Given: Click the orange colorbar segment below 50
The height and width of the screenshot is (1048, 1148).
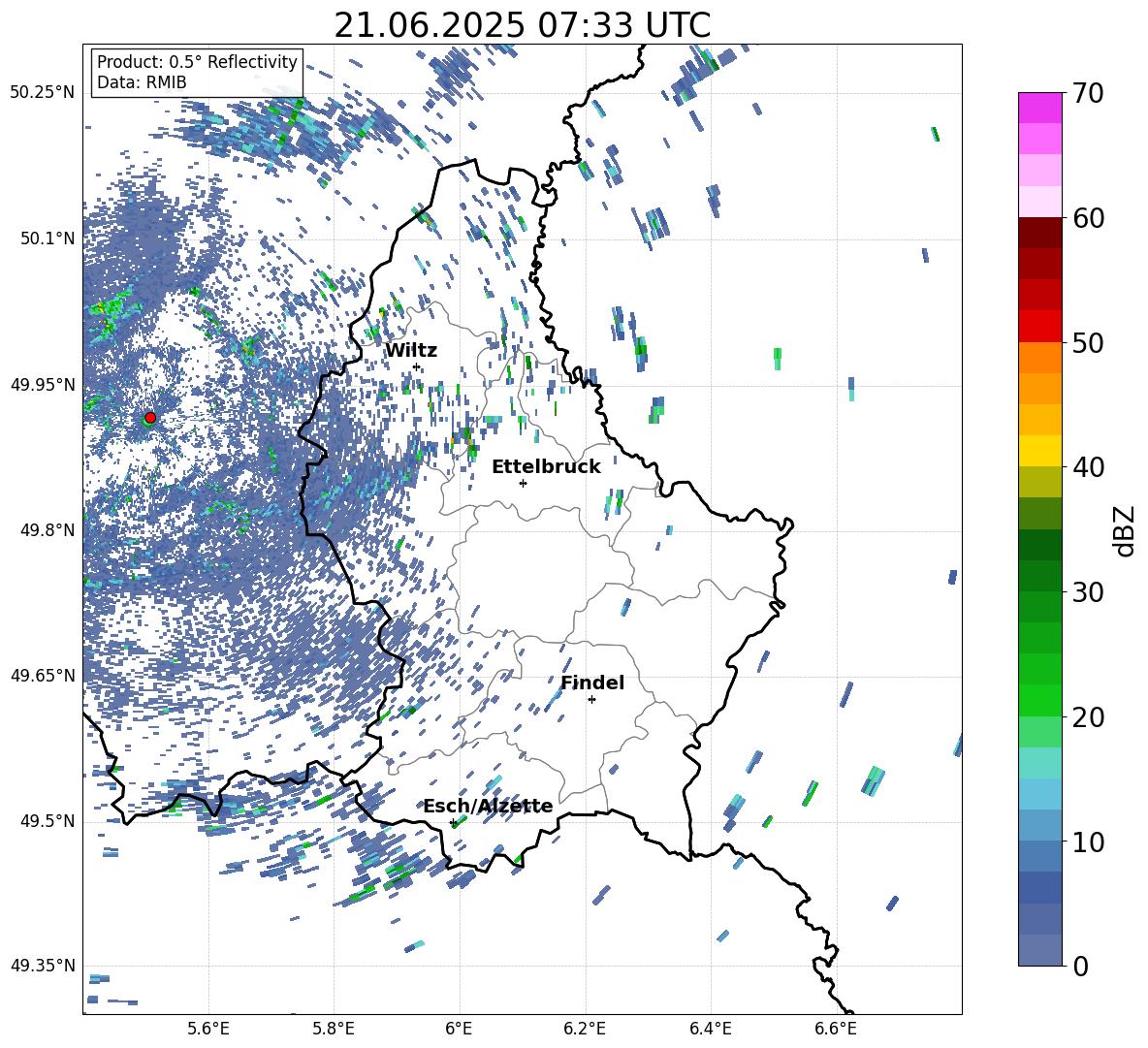Looking at the screenshot, I should pos(1039,358).
